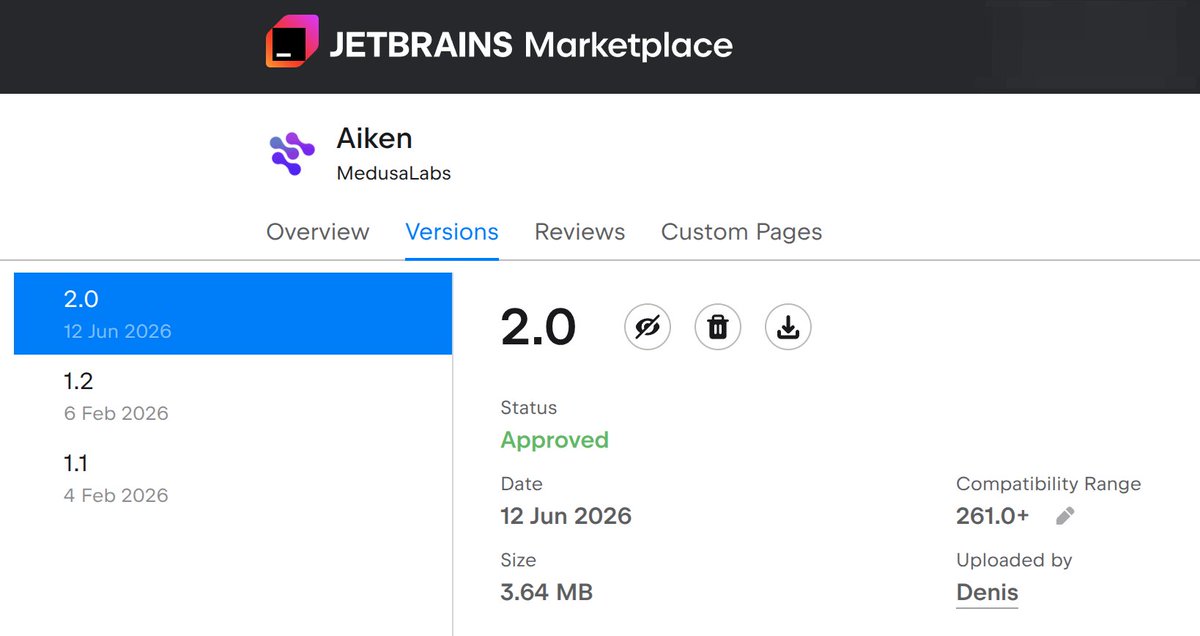Viewport: 1200px width, 636px height.
Task: Click the Aiken plugin logo icon
Action: click(x=292, y=154)
